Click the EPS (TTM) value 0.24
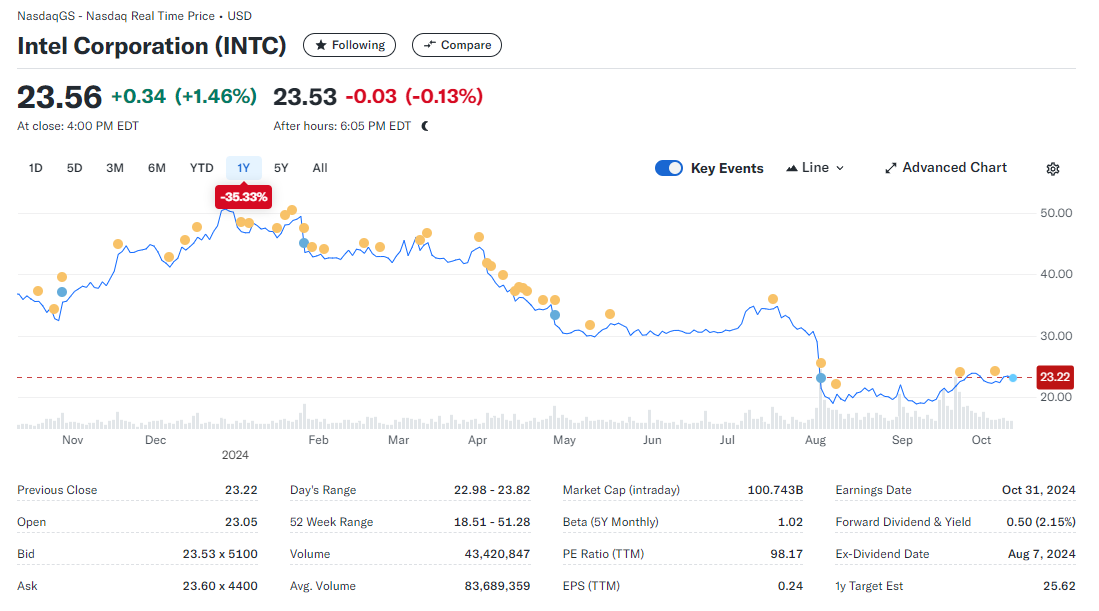 (x=790, y=586)
